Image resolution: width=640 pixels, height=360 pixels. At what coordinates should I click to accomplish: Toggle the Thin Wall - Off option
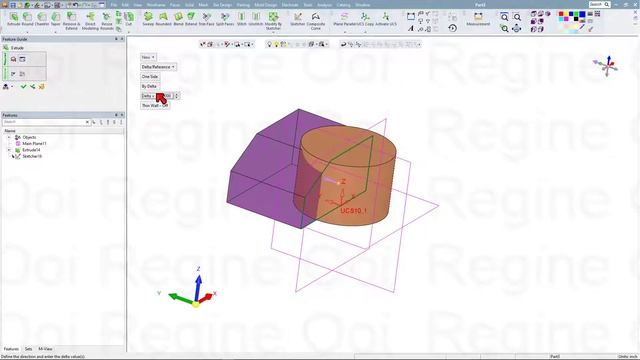coord(155,105)
